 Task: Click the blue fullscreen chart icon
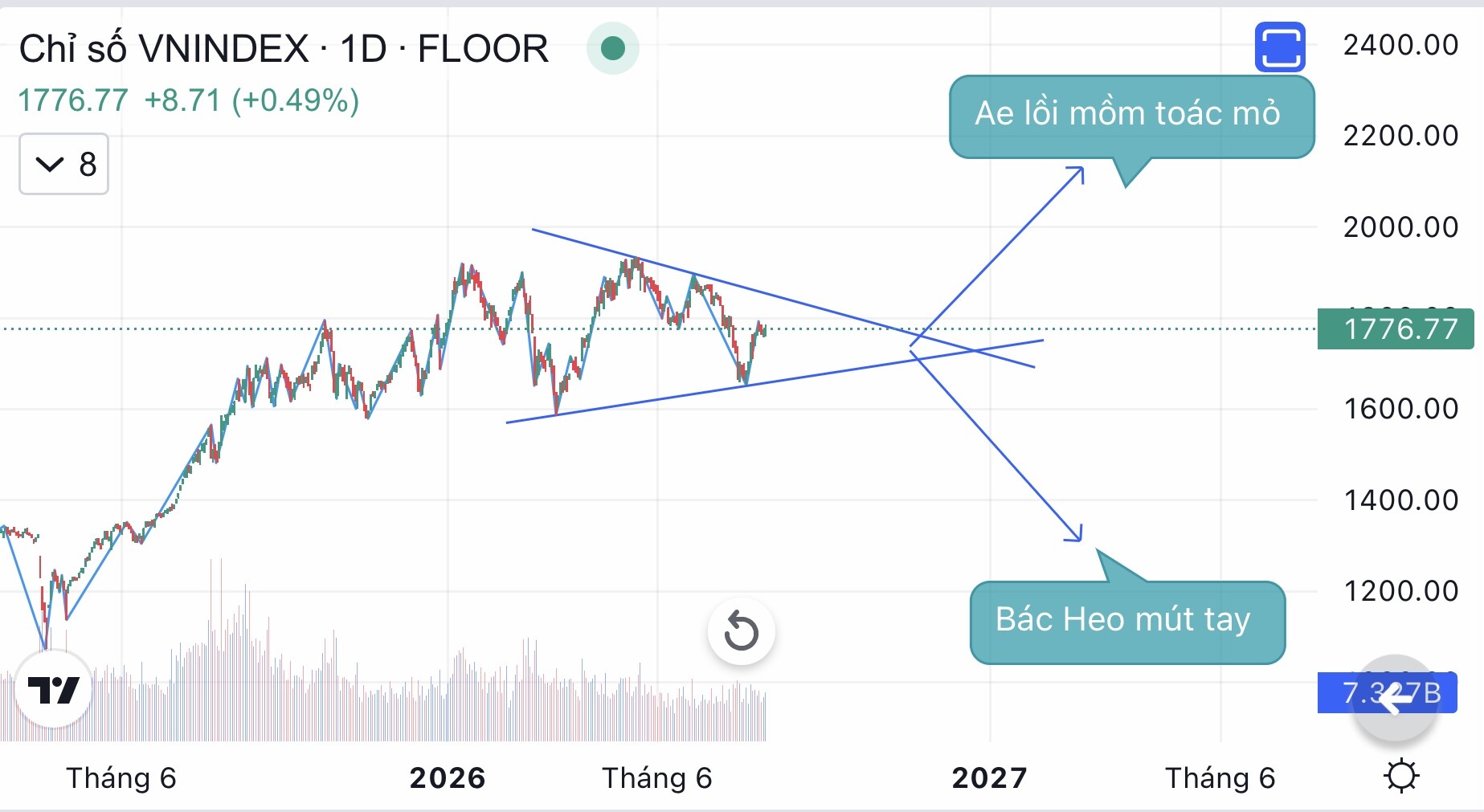pyautogui.click(x=1280, y=47)
